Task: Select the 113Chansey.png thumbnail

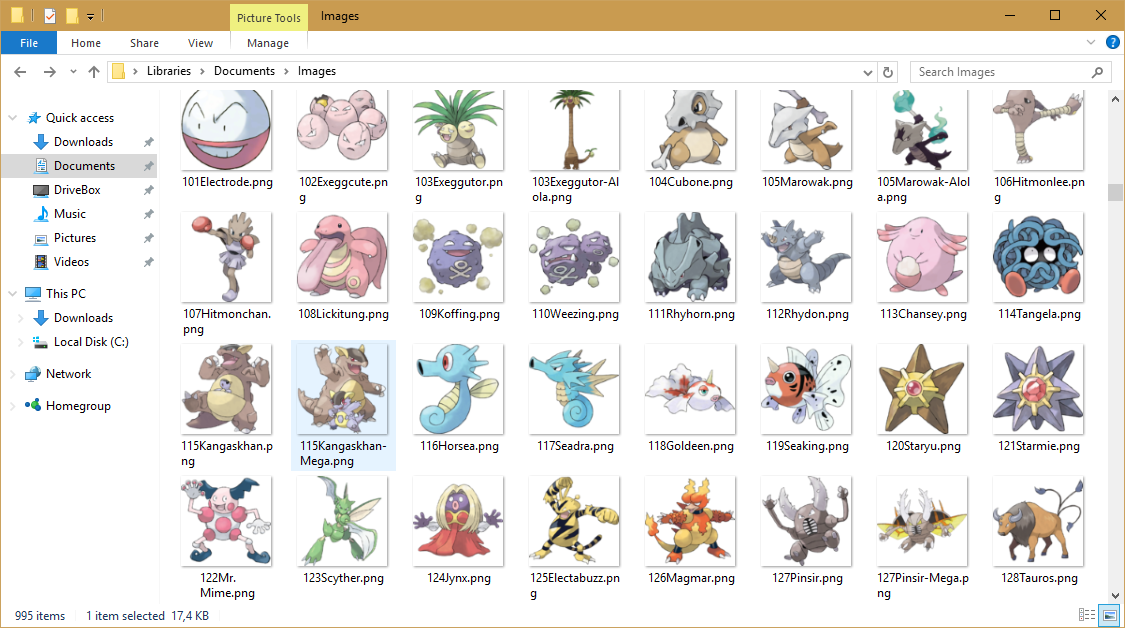Action: [922, 257]
